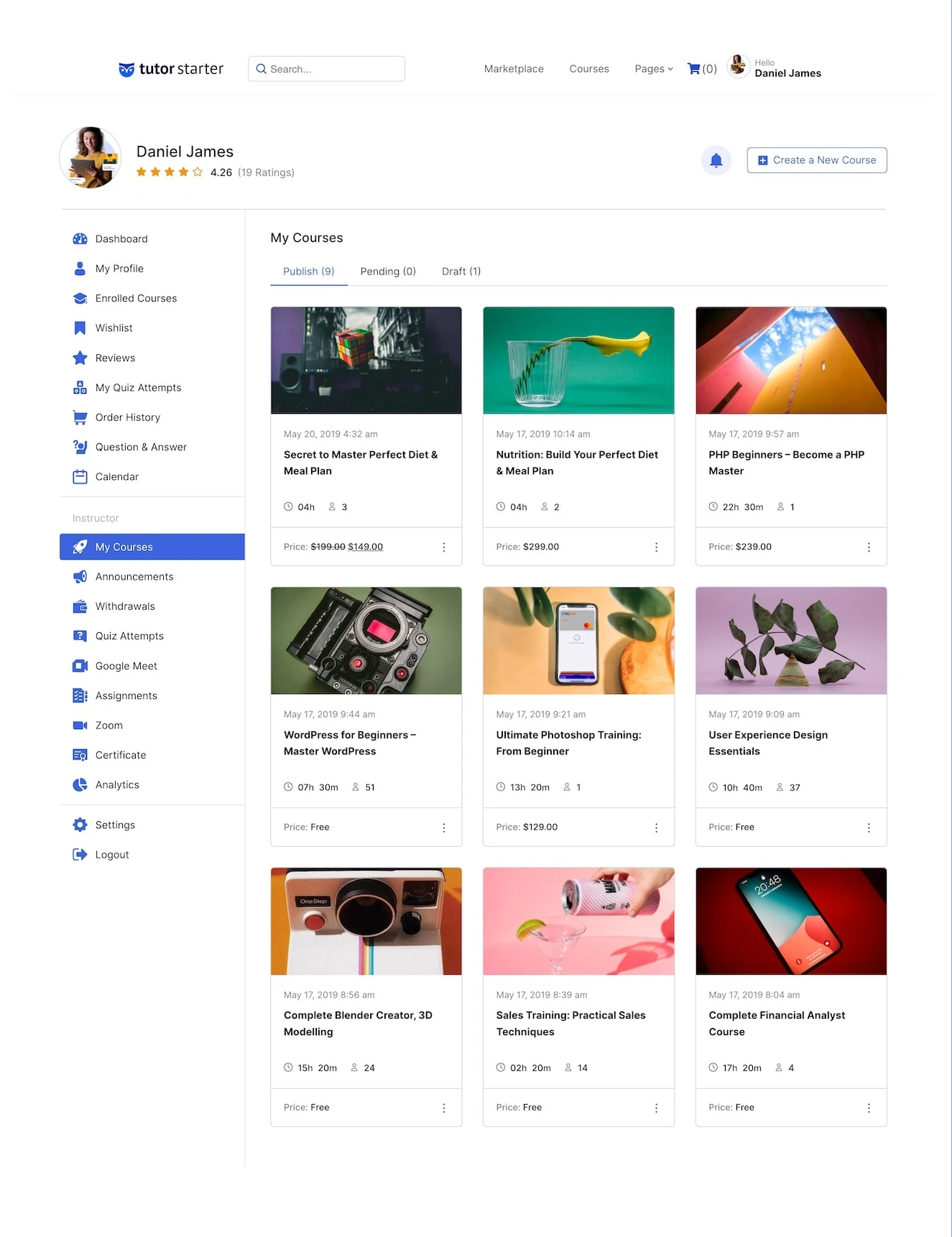Open Ultimate Photoshop Training course title
The height and width of the screenshot is (1237, 952).
click(569, 743)
